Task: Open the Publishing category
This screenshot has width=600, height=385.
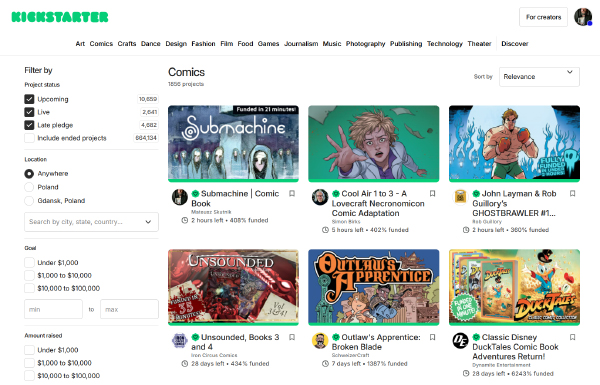Action: [x=406, y=44]
